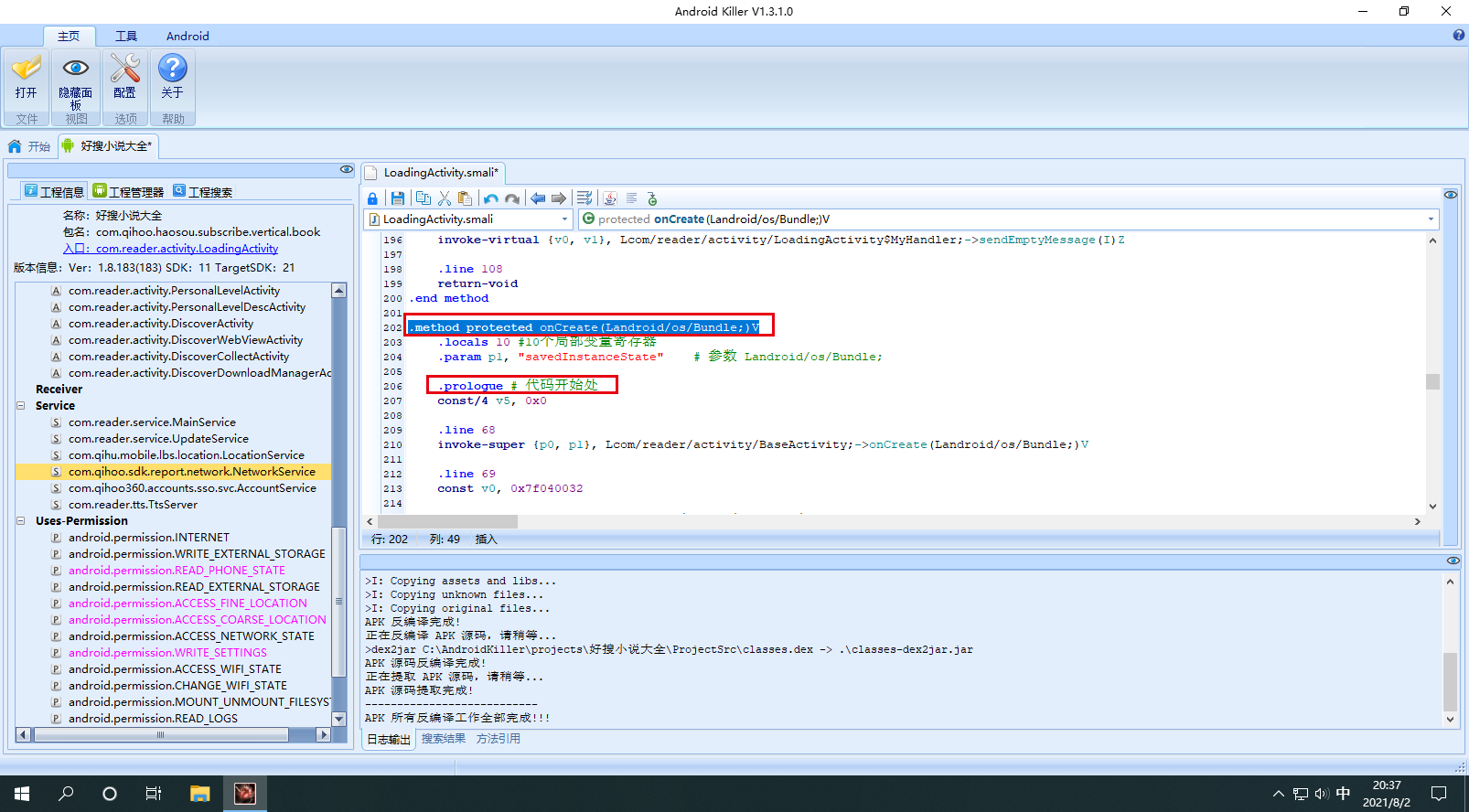
Task: Open the onCreate method dropdown
Action: point(1431,219)
